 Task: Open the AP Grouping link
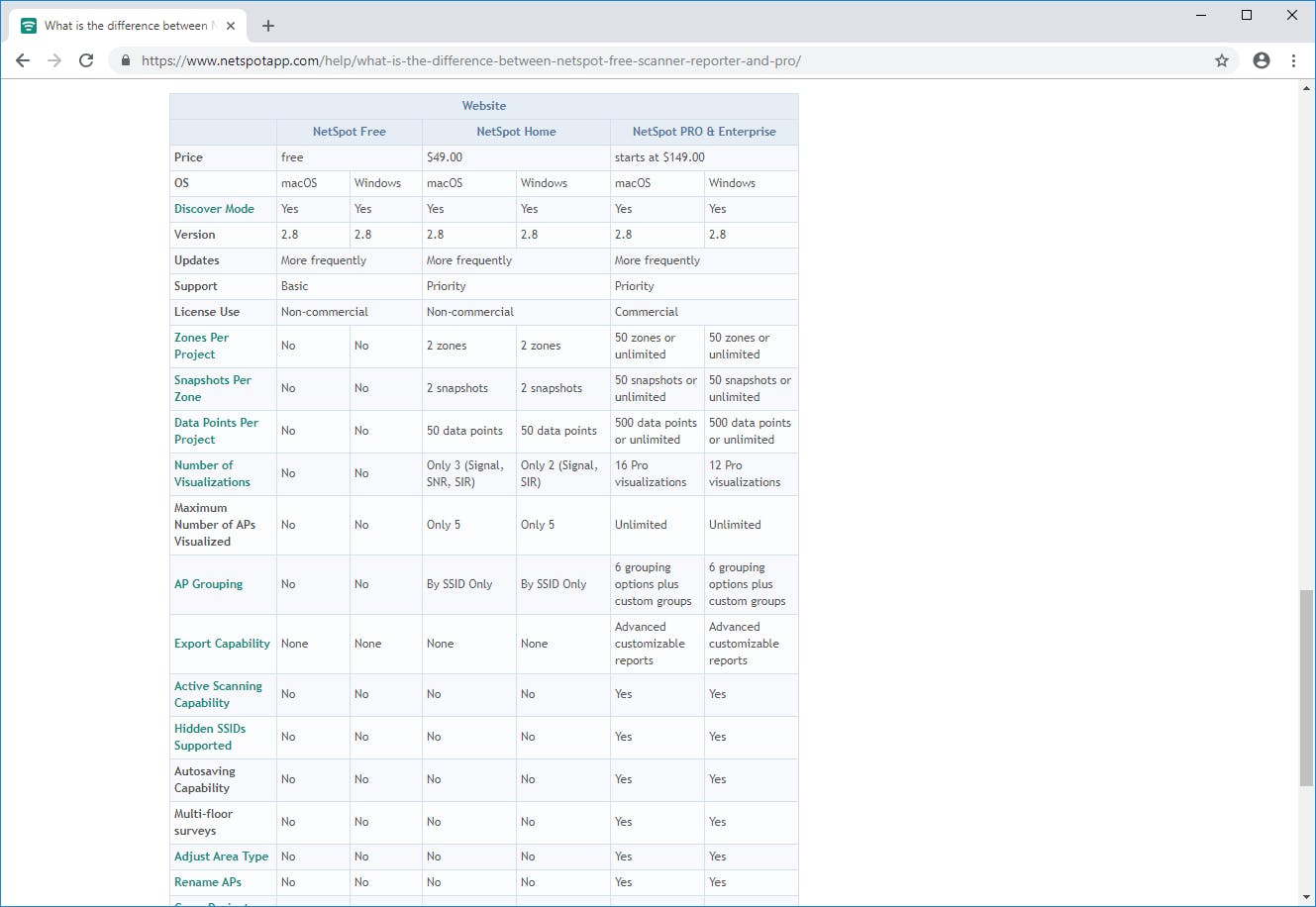click(208, 584)
